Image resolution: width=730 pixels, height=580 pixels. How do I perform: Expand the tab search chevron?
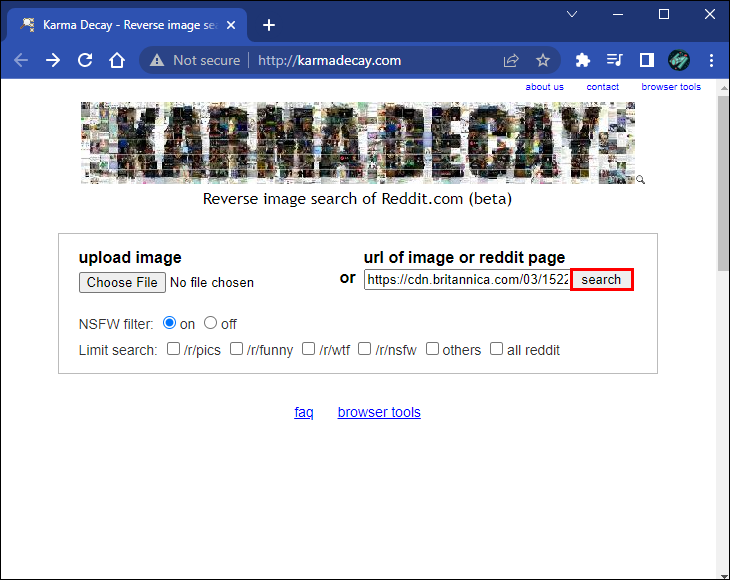point(572,14)
